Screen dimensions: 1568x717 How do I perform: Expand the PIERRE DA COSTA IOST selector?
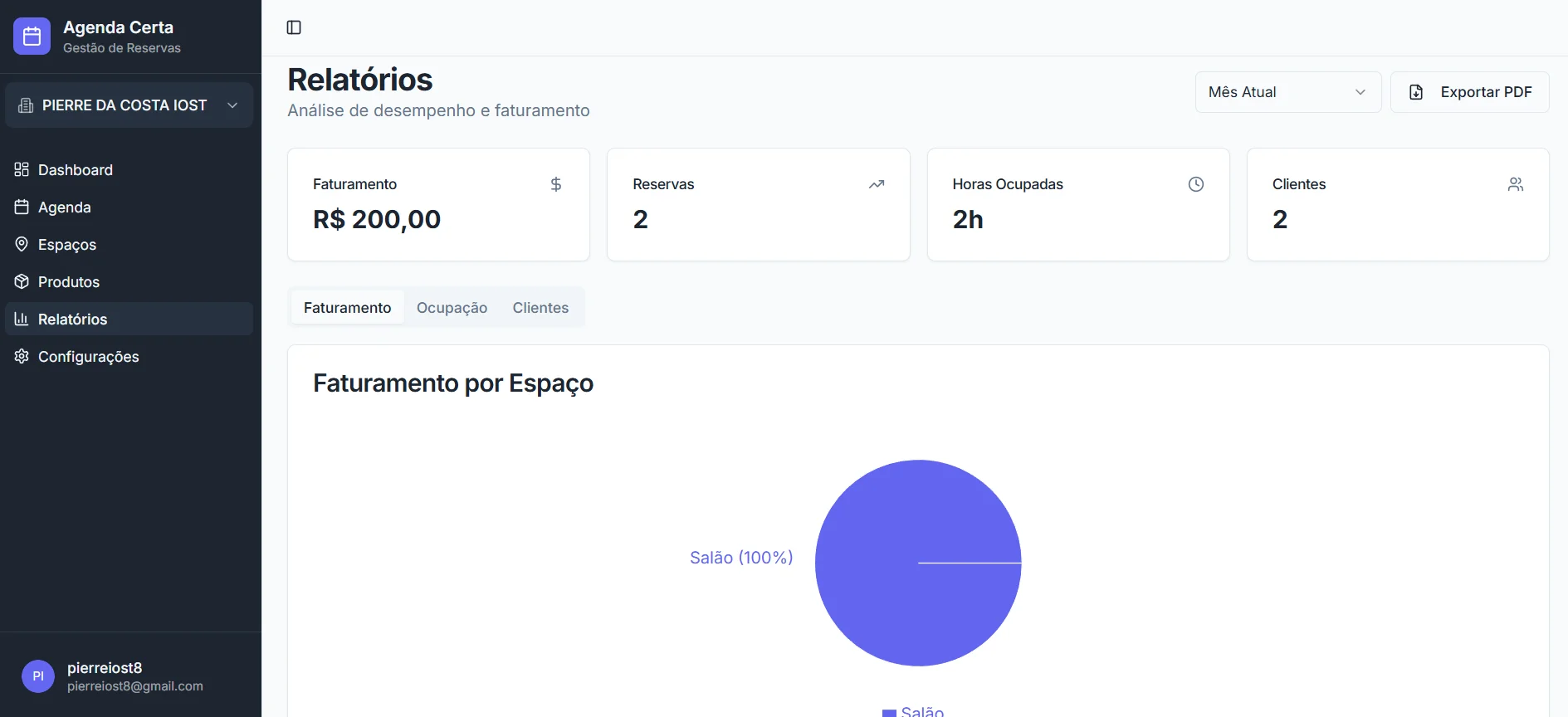[x=129, y=105]
